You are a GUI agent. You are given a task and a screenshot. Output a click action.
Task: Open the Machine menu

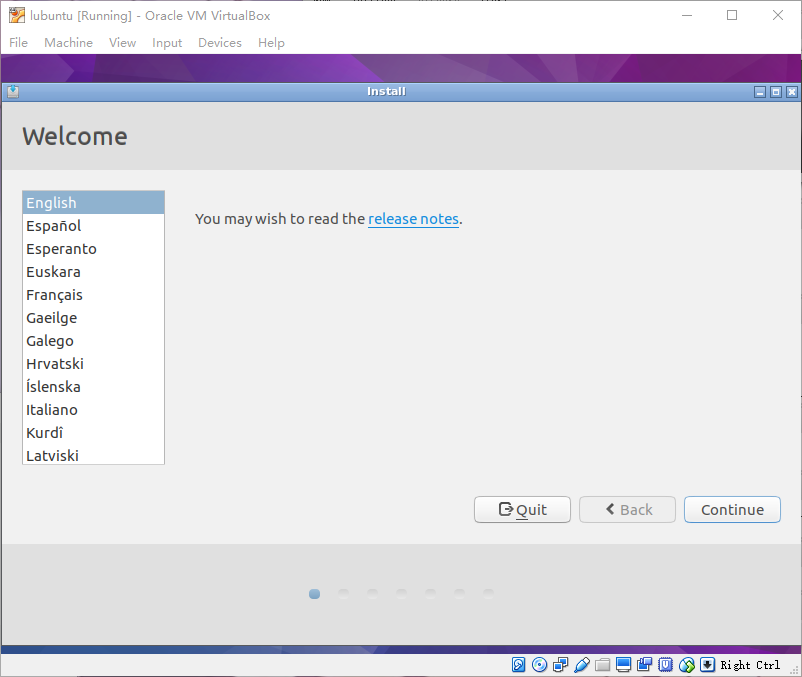[x=68, y=43]
